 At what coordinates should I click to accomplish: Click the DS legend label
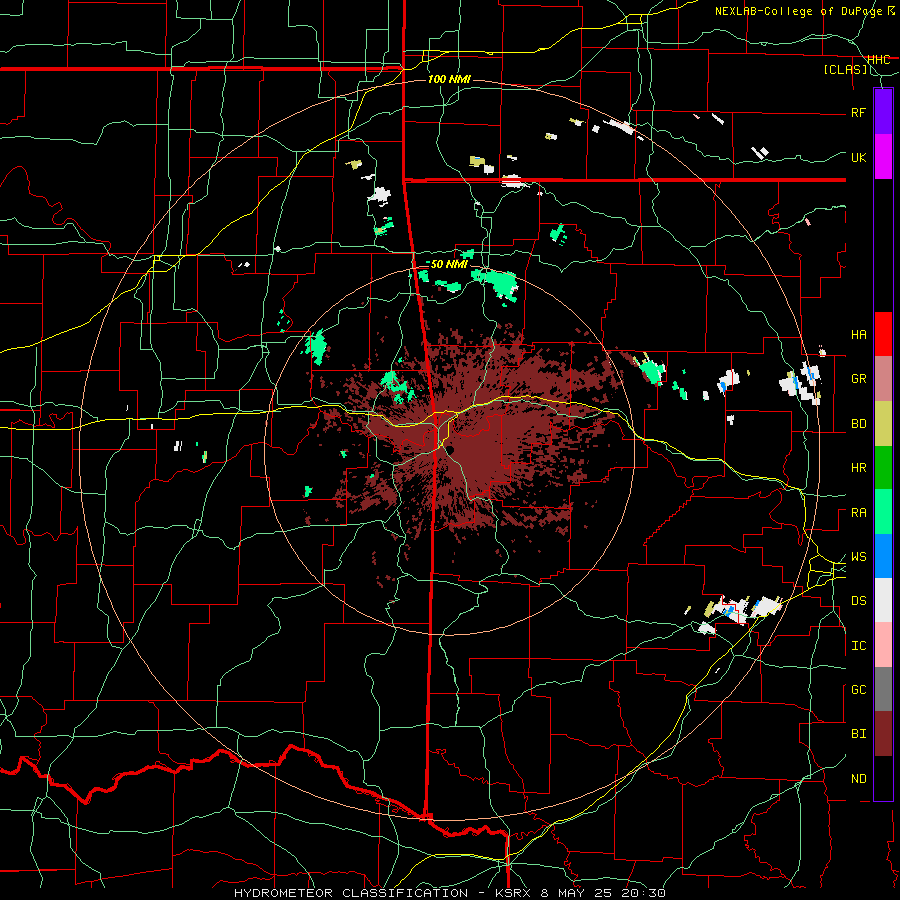pyautogui.click(x=858, y=601)
